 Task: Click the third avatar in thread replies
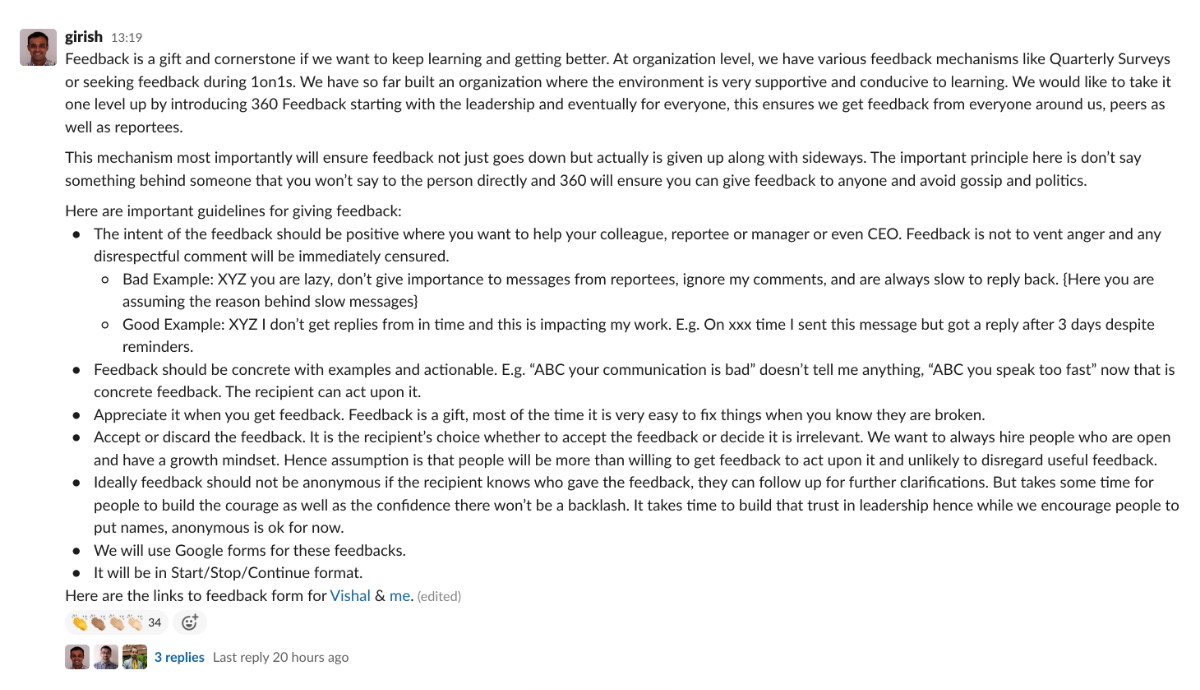[135, 657]
